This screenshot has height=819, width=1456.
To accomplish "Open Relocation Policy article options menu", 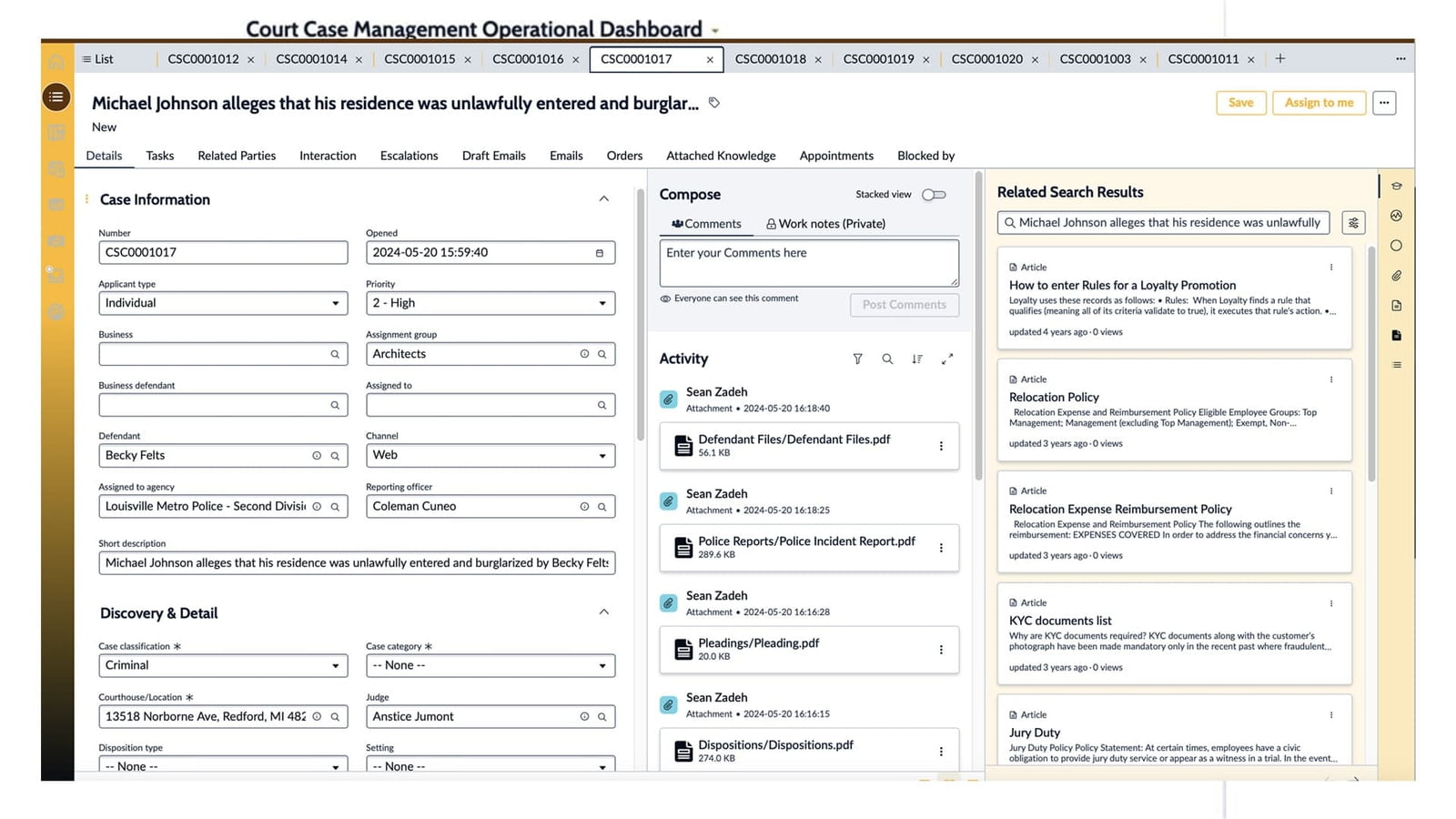I will (x=1331, y=379).
